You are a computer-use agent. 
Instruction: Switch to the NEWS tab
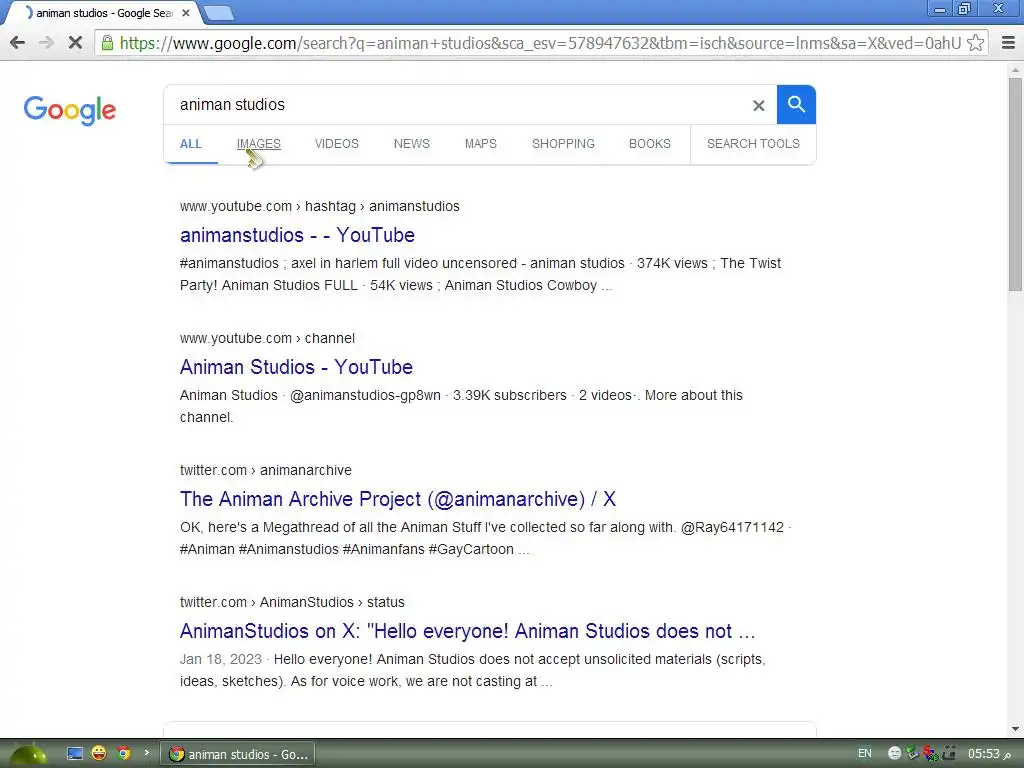click(x=411, y=144)
